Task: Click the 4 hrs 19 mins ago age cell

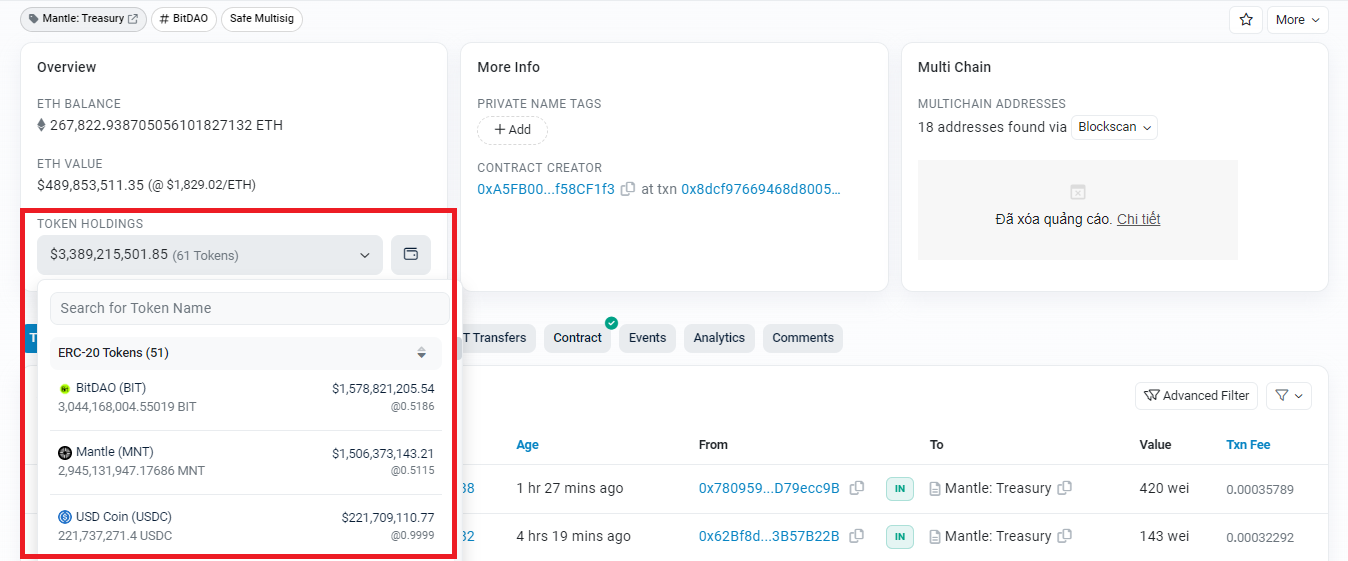Action: [x=574, y=536]
